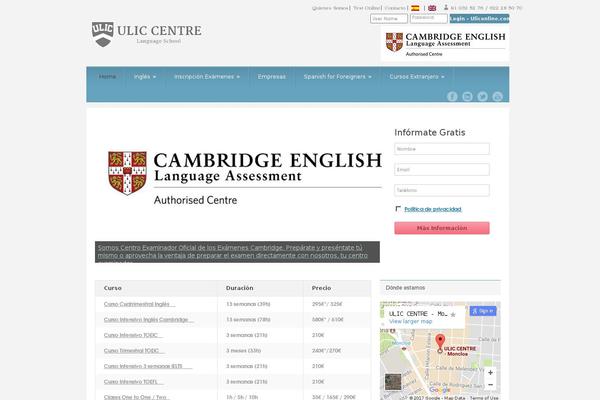
Task: Click the ULIC Centre shield logo
Action: tap(103, 34)
